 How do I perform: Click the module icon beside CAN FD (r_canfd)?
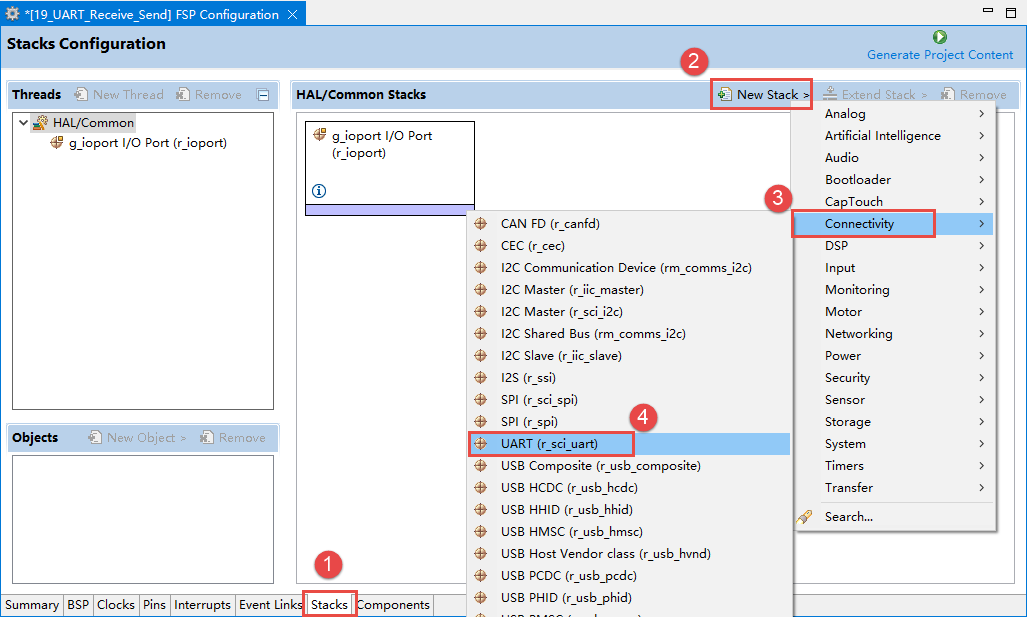(481, 223)
